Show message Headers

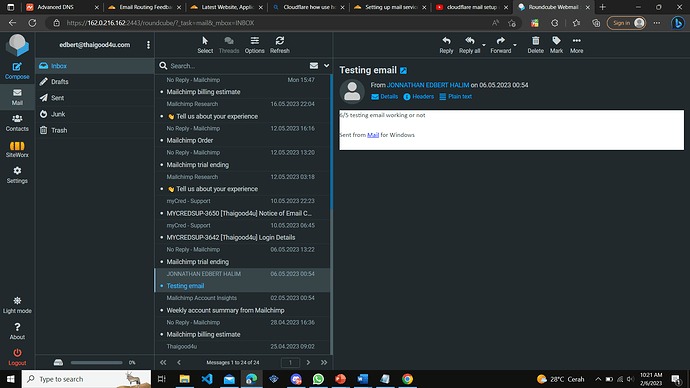(x=418, y=96)
